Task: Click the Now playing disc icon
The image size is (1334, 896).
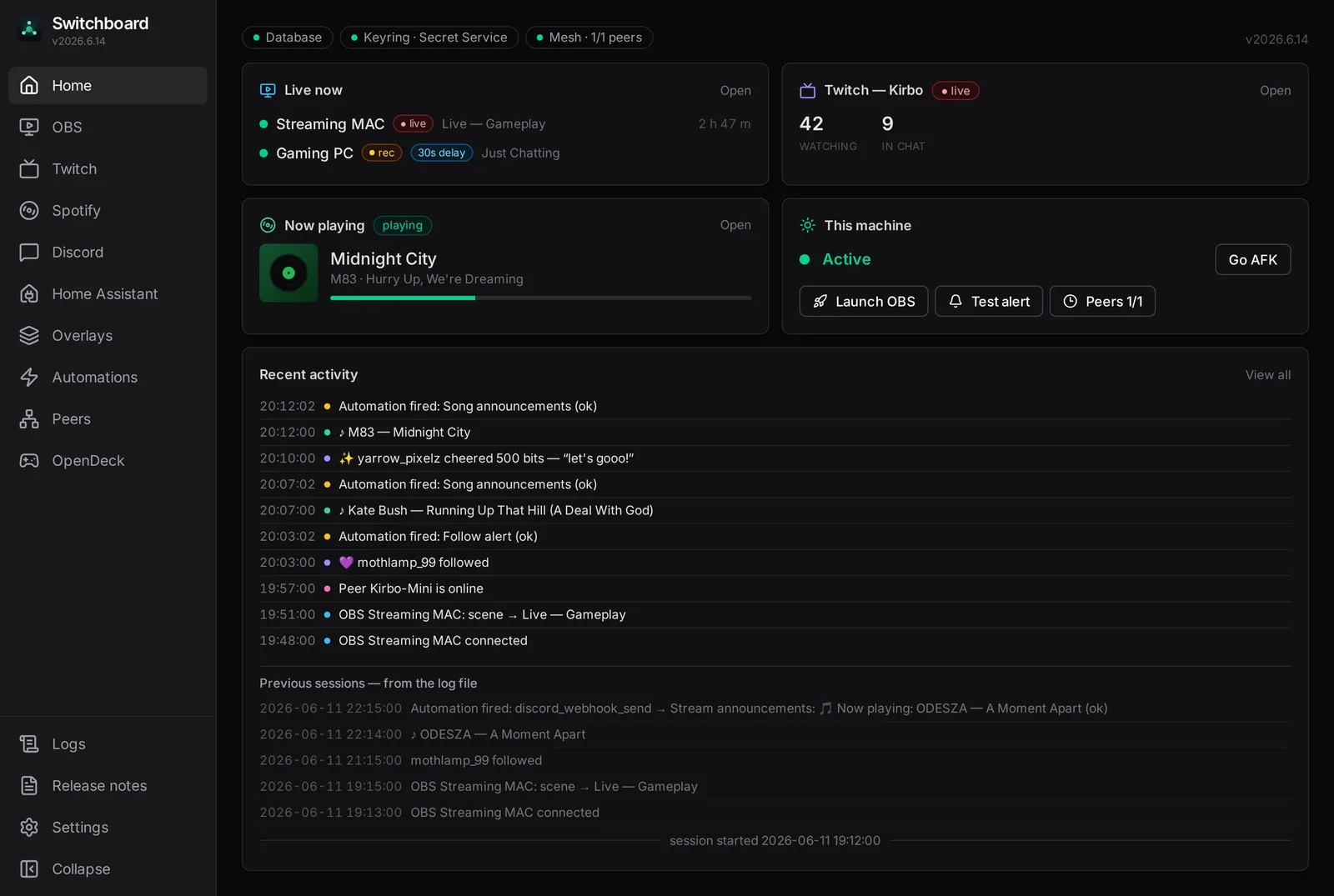Action: coord(268,225)
